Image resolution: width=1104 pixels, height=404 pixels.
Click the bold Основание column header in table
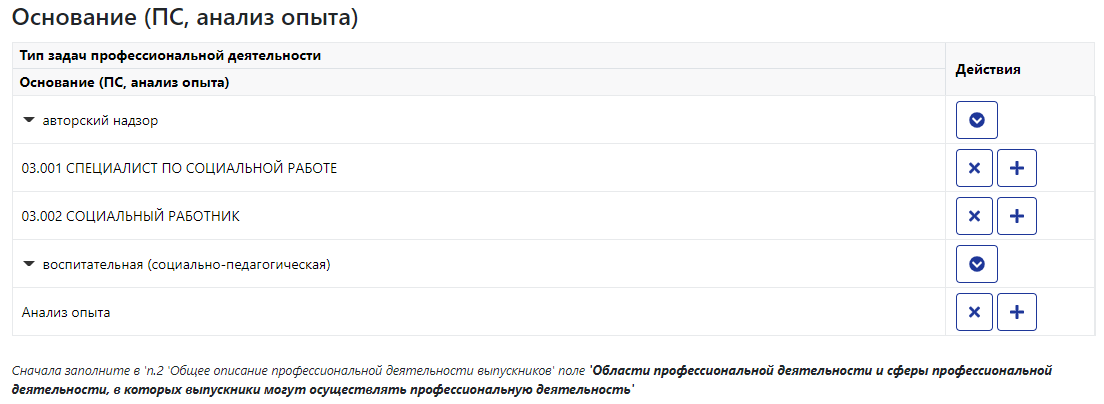[125, 83]
